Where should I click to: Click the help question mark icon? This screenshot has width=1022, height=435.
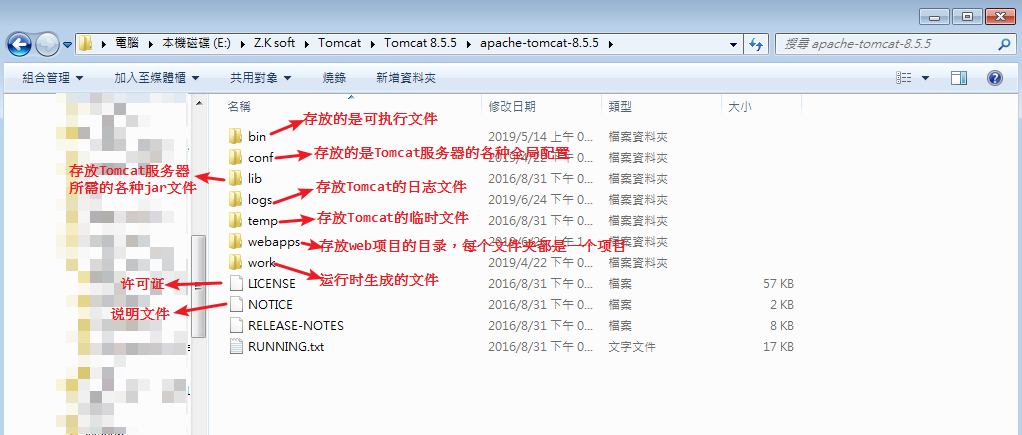(x=995, y=78)
